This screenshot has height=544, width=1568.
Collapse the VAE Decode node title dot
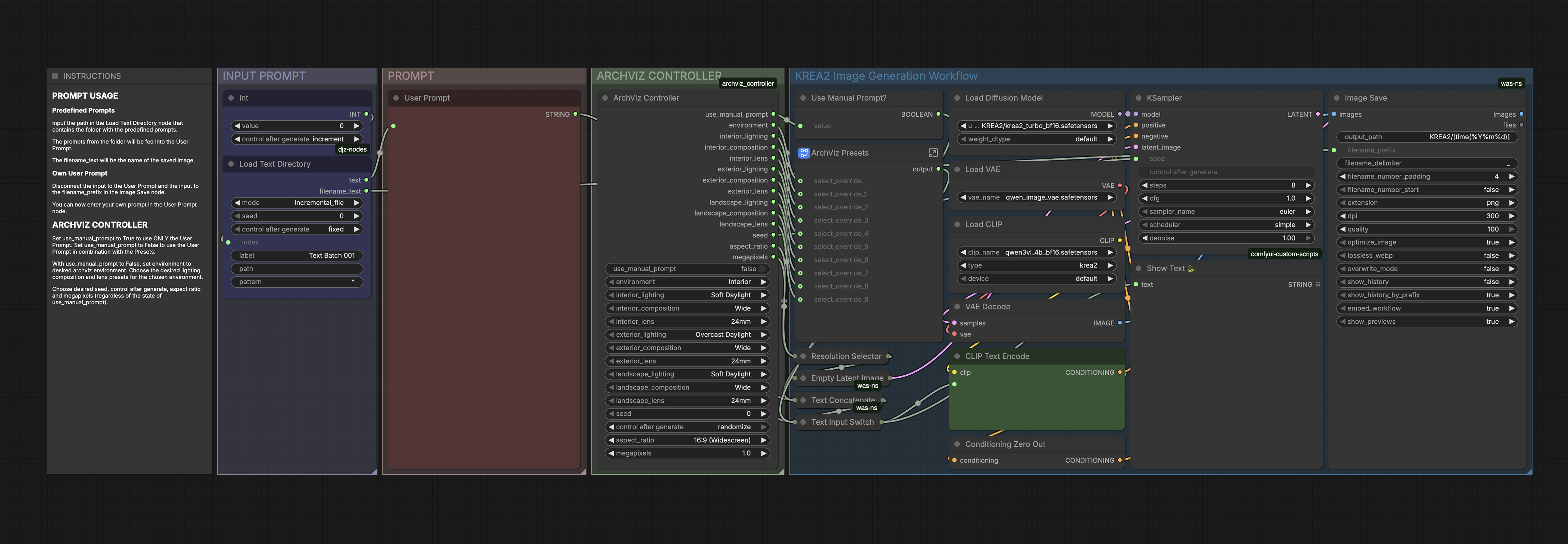pos(958,307)
